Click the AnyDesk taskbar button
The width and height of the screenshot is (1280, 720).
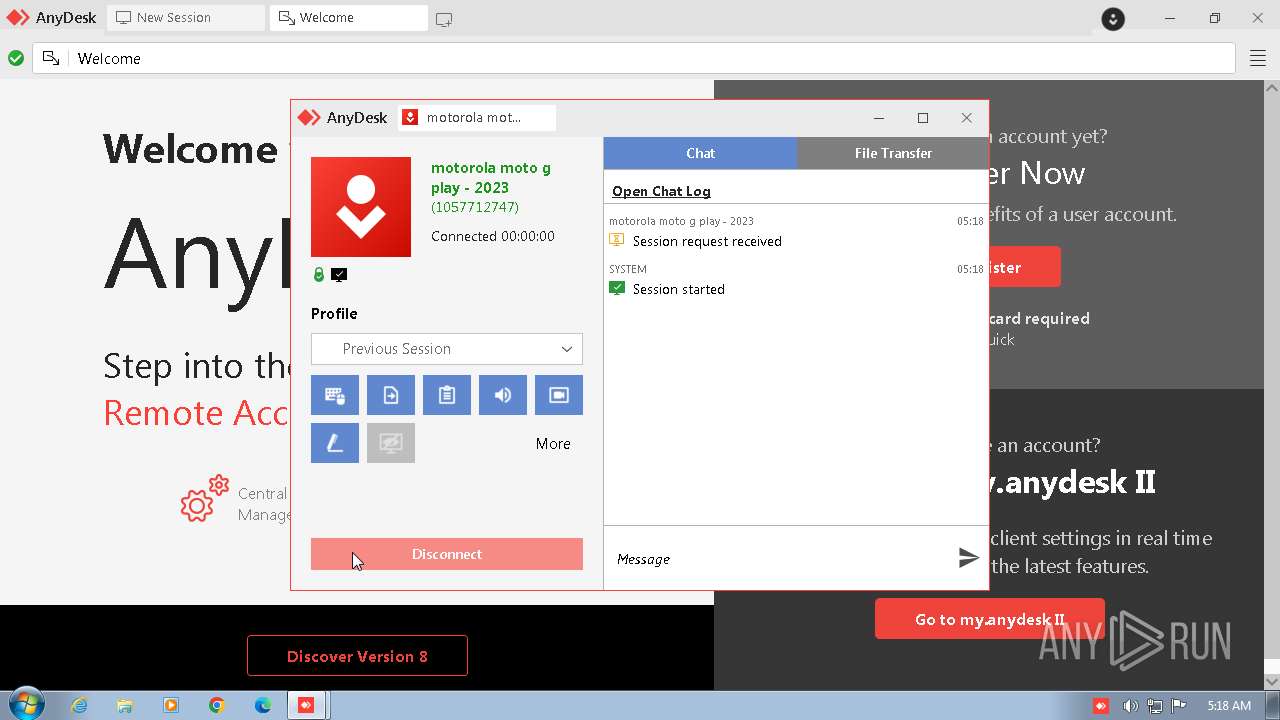[x=307, y=705]
